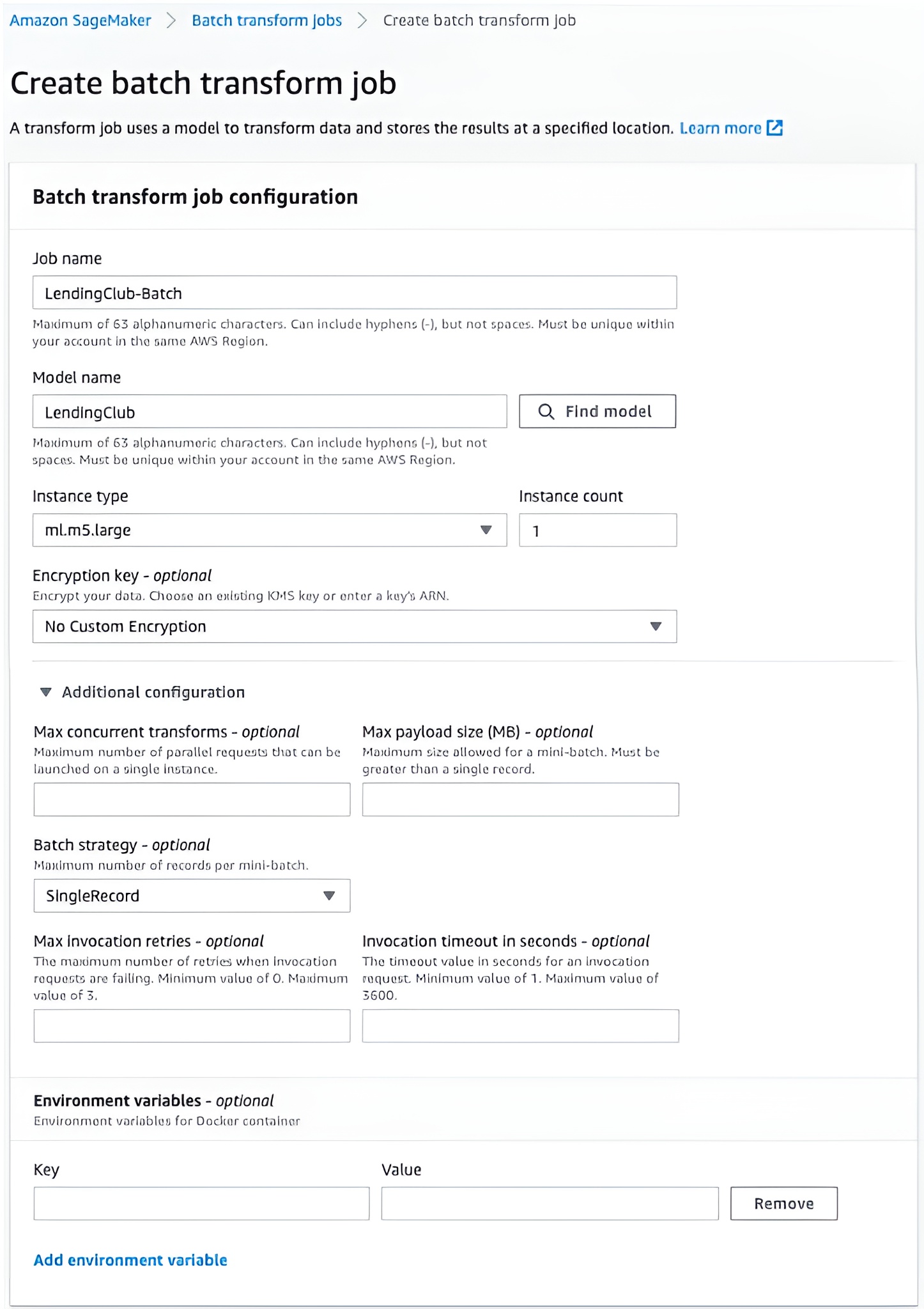Navigate to Batch transform jobs breadcrumb
924x1309 pixels.
click(x=266, y=20)
